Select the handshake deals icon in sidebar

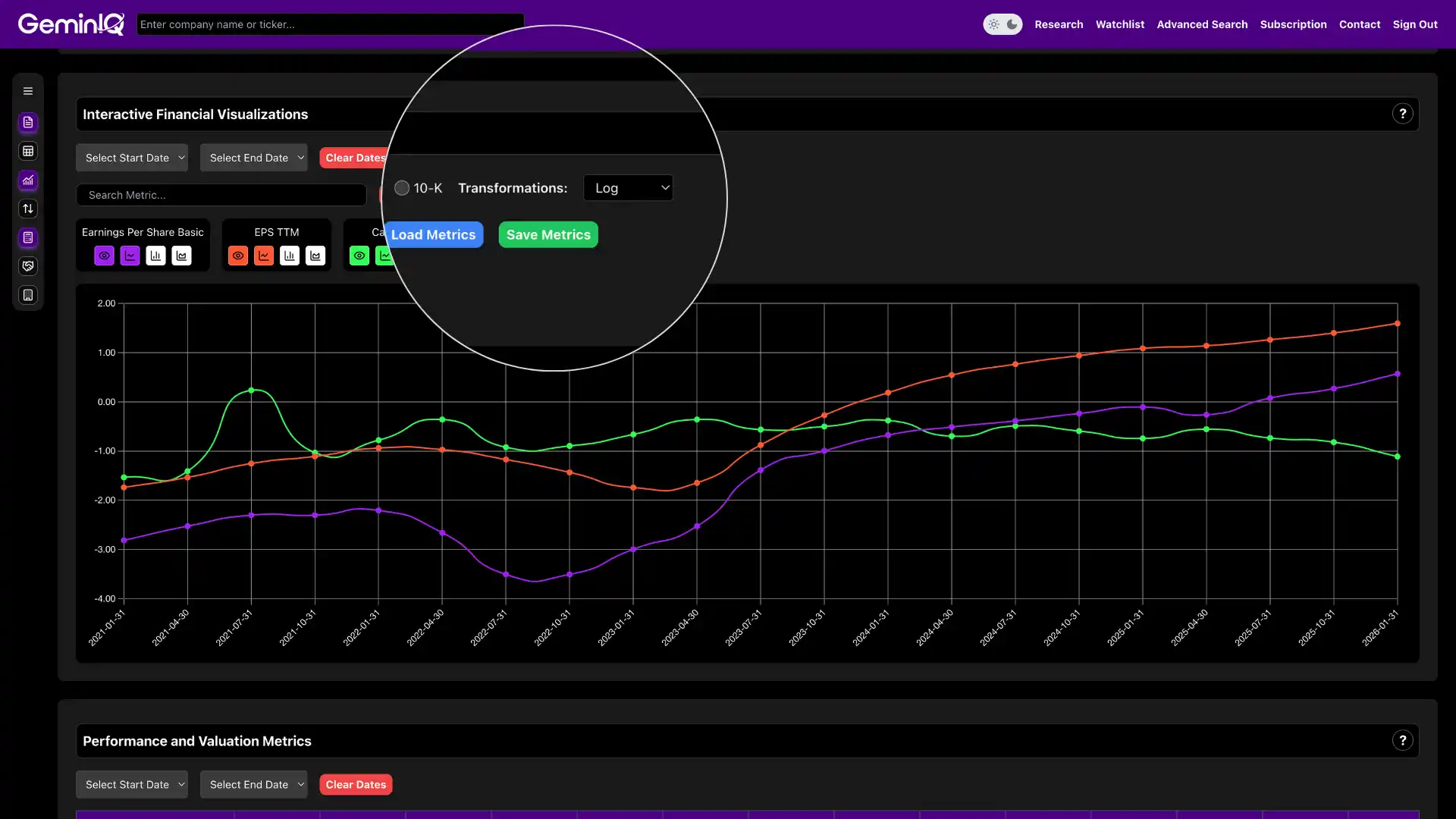click(x=28, y=266)
